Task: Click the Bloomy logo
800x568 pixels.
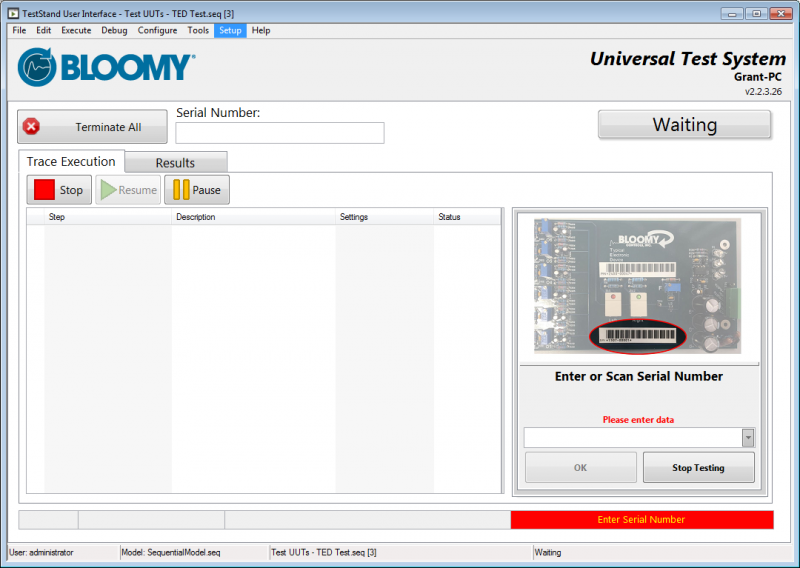Action: (106, 67)
